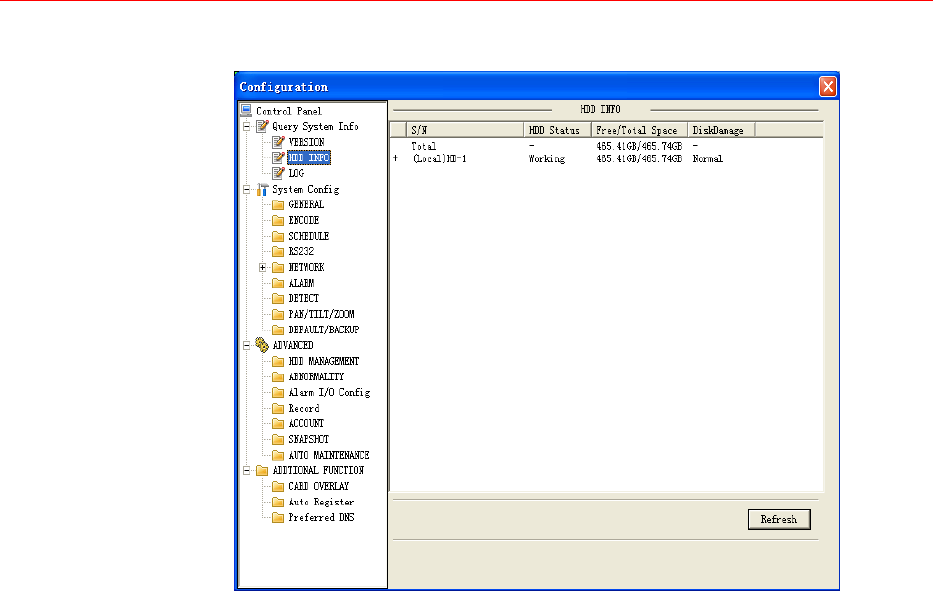Click the LOG notepad icon
The height and width of the screenshot is (591, 933).
[x=278, y=173]
